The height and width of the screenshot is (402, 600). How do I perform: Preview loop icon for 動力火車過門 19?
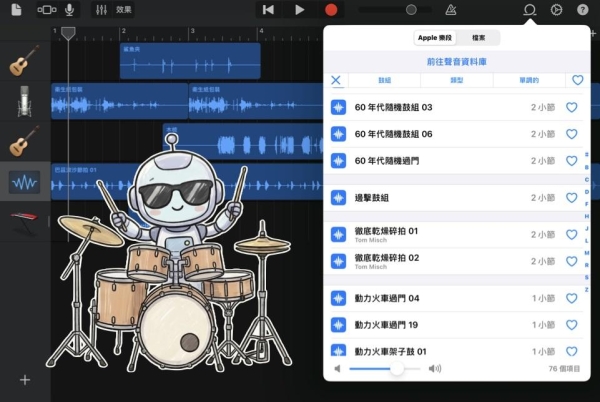pos(338,325)
